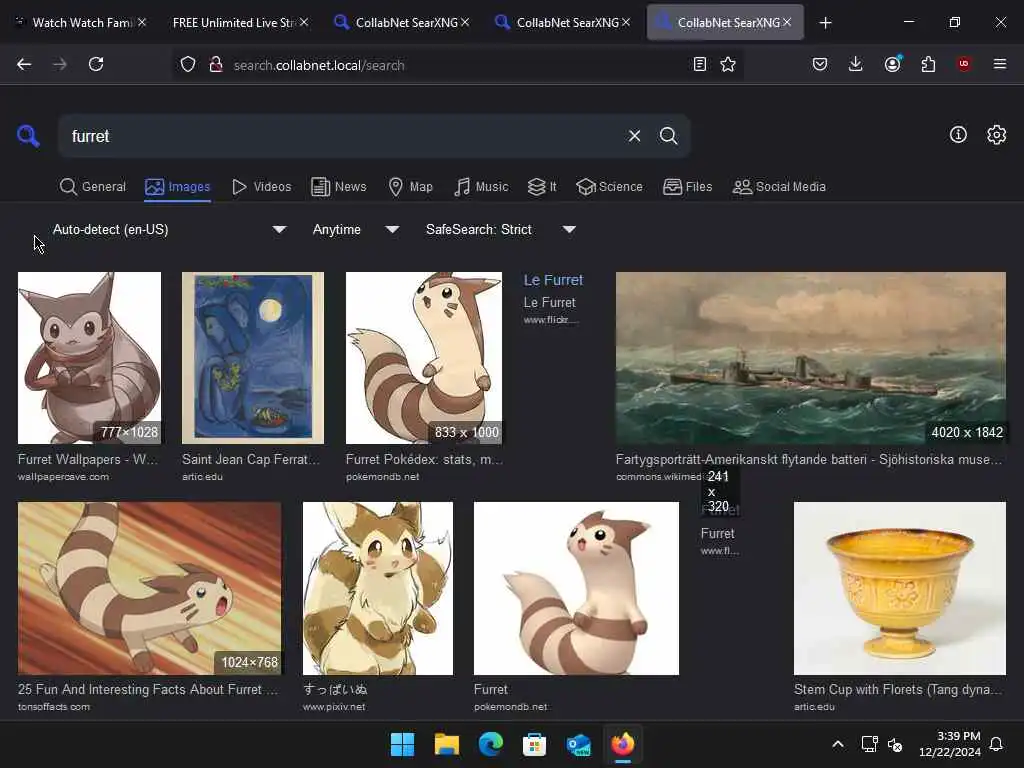The height and width of the screenshot is (768, 1024).
Task: Open Furret Wallpapers result title
Action: point(88,459)
